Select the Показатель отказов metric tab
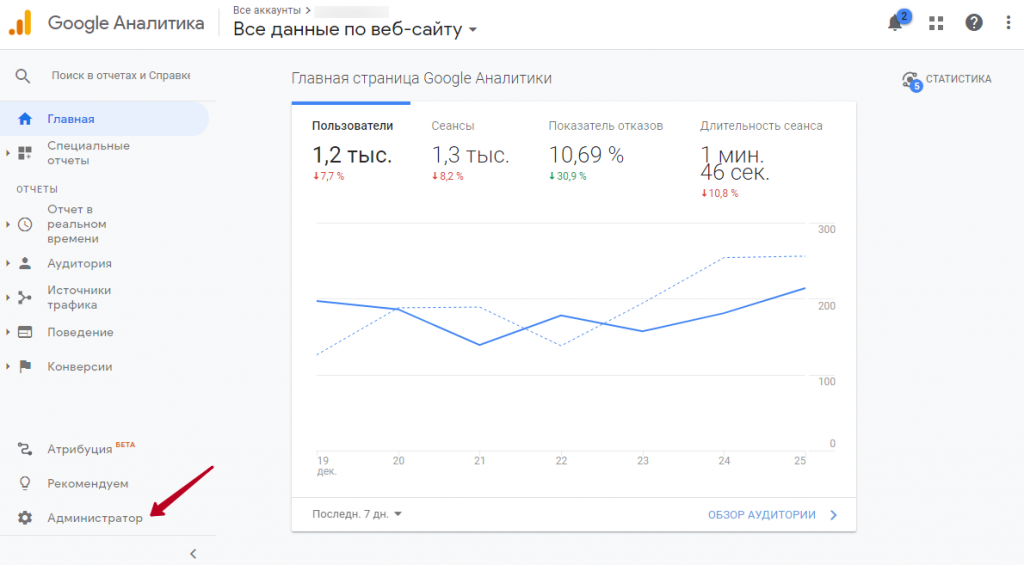 click(x=605, y=151)
